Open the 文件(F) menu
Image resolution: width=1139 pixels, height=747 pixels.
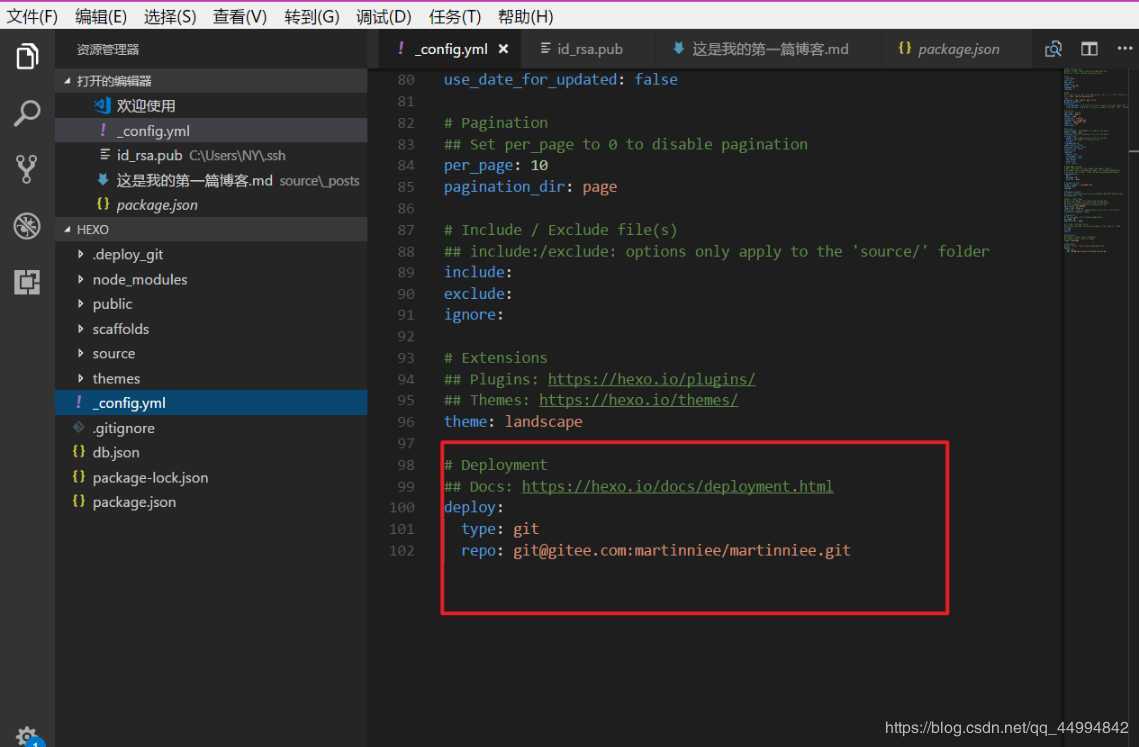pyautogui.click(x=32, y=16)
